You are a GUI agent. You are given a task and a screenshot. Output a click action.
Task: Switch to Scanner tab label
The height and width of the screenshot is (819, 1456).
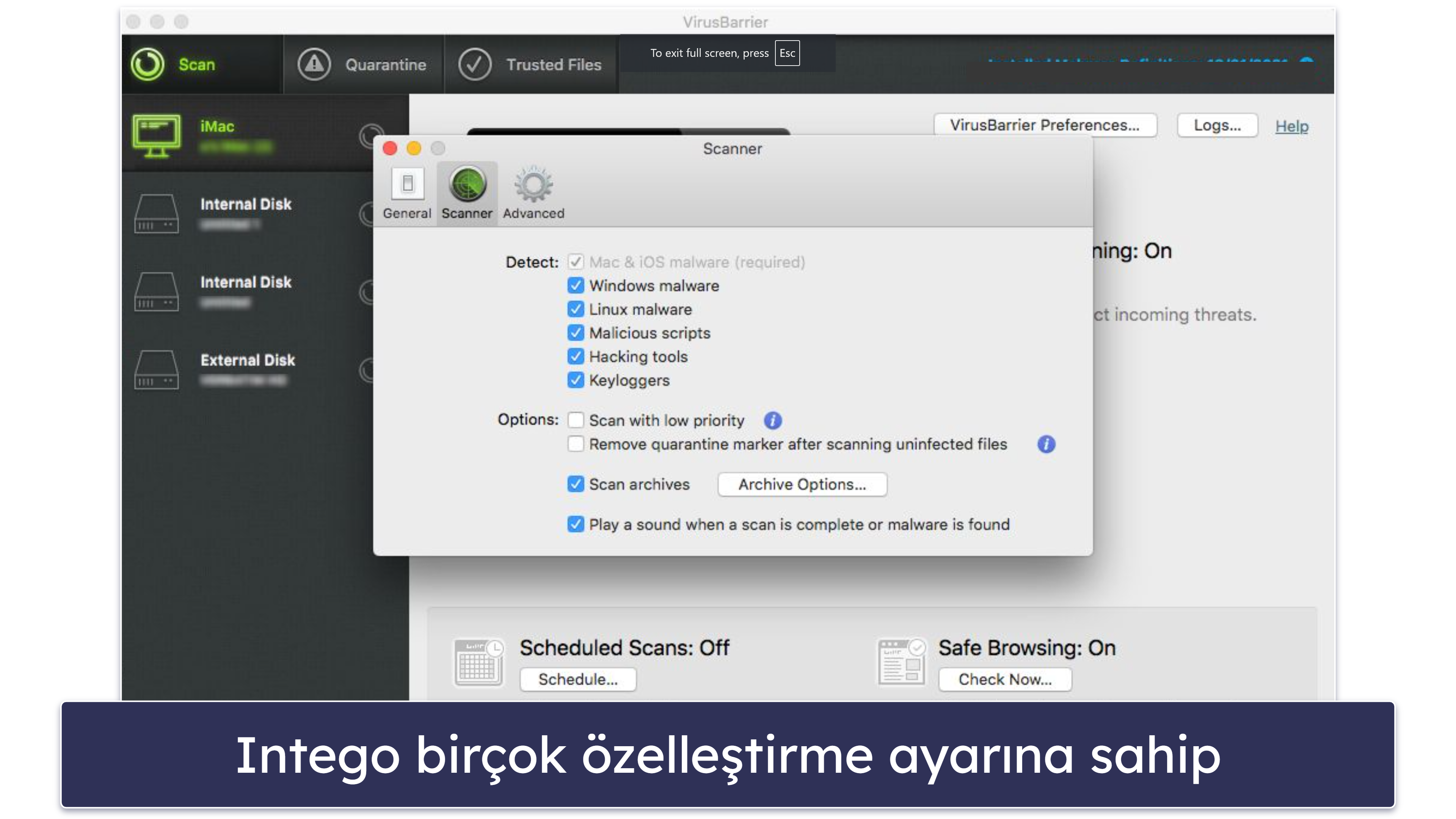tap(467, 213)
